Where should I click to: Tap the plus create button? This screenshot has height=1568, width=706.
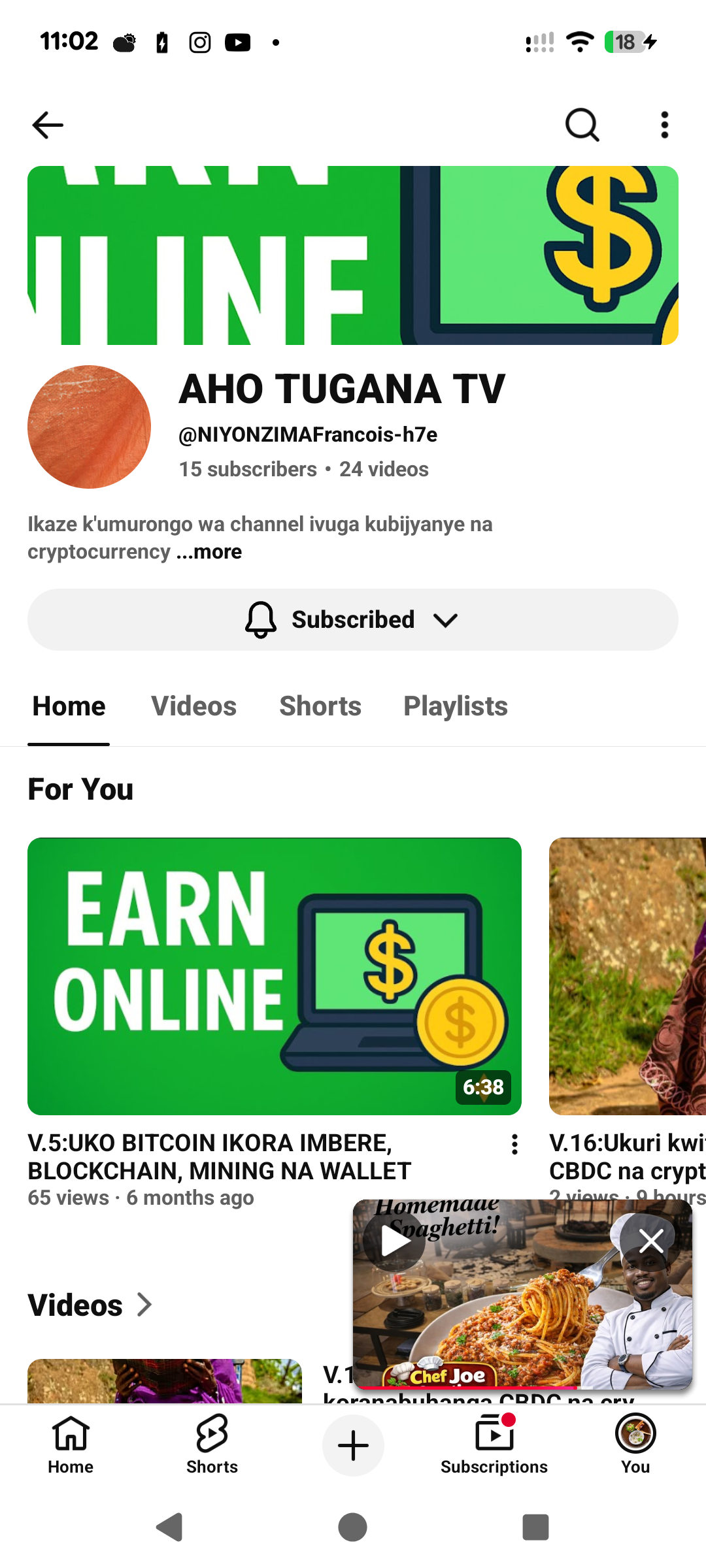point(353,1445)
